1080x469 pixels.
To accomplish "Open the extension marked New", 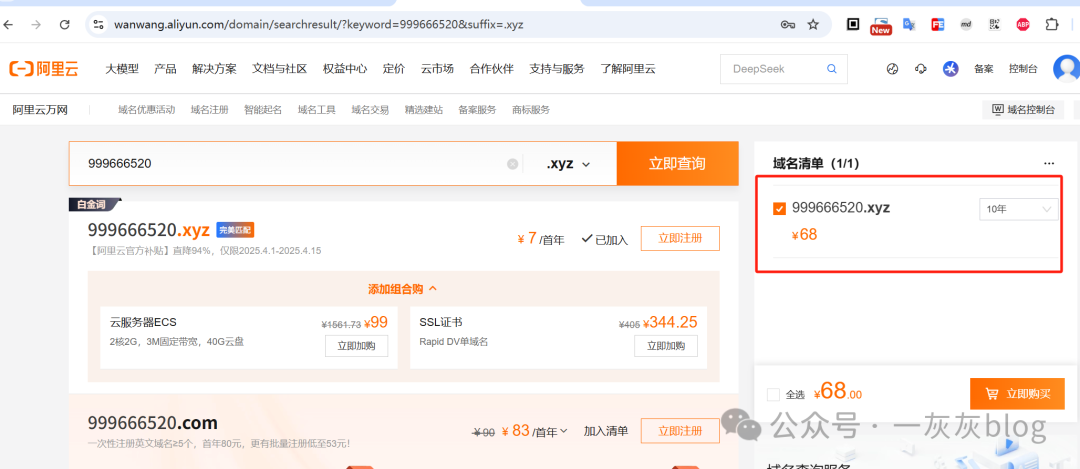I will (880, 25).
